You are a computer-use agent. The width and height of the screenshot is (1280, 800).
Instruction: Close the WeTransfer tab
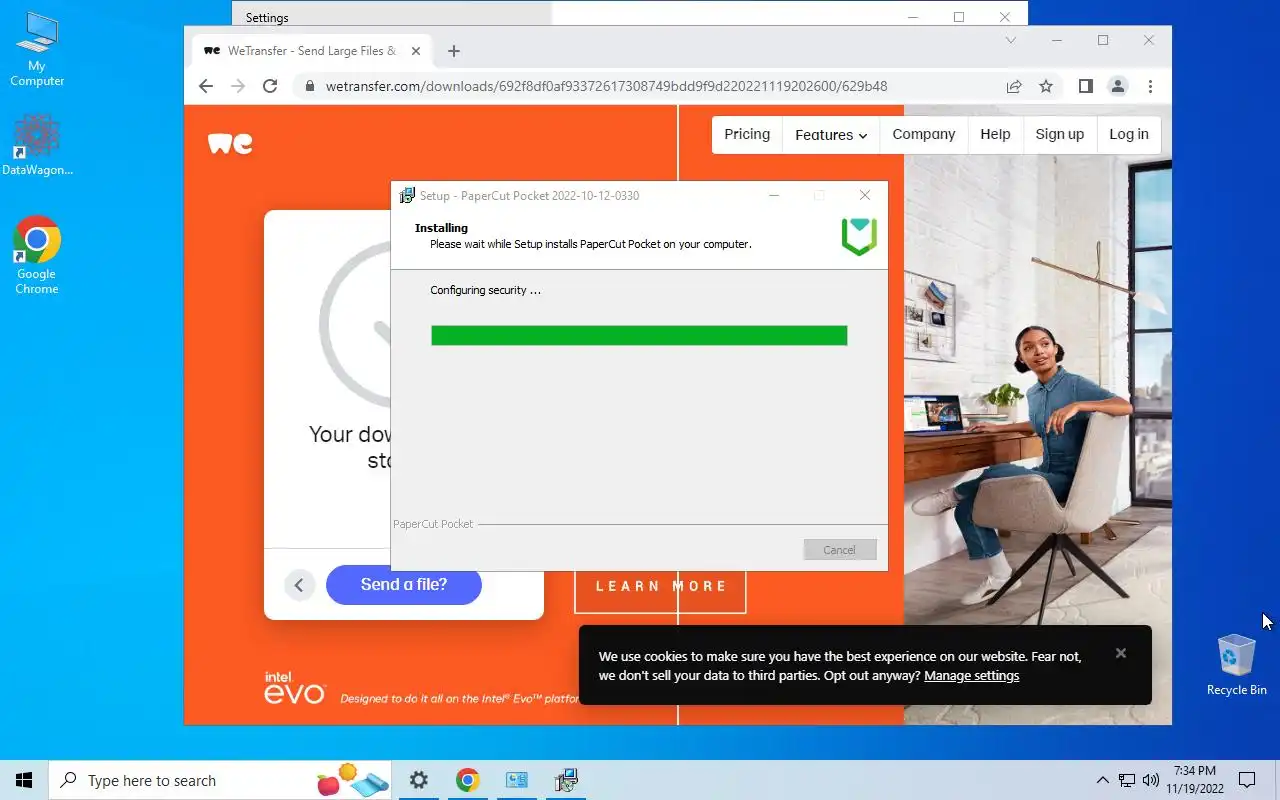[x=416, y=51]
